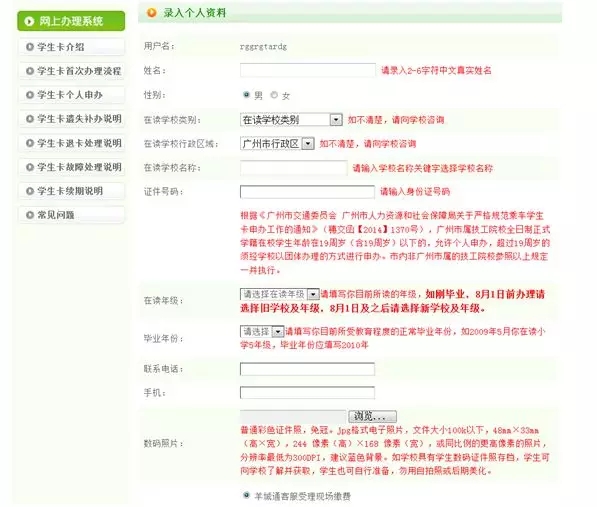This screenshot has height=507, width=597.
Task: Click the bullet icon beside 学生卡首次办理流程
Action: click(30, 71)
